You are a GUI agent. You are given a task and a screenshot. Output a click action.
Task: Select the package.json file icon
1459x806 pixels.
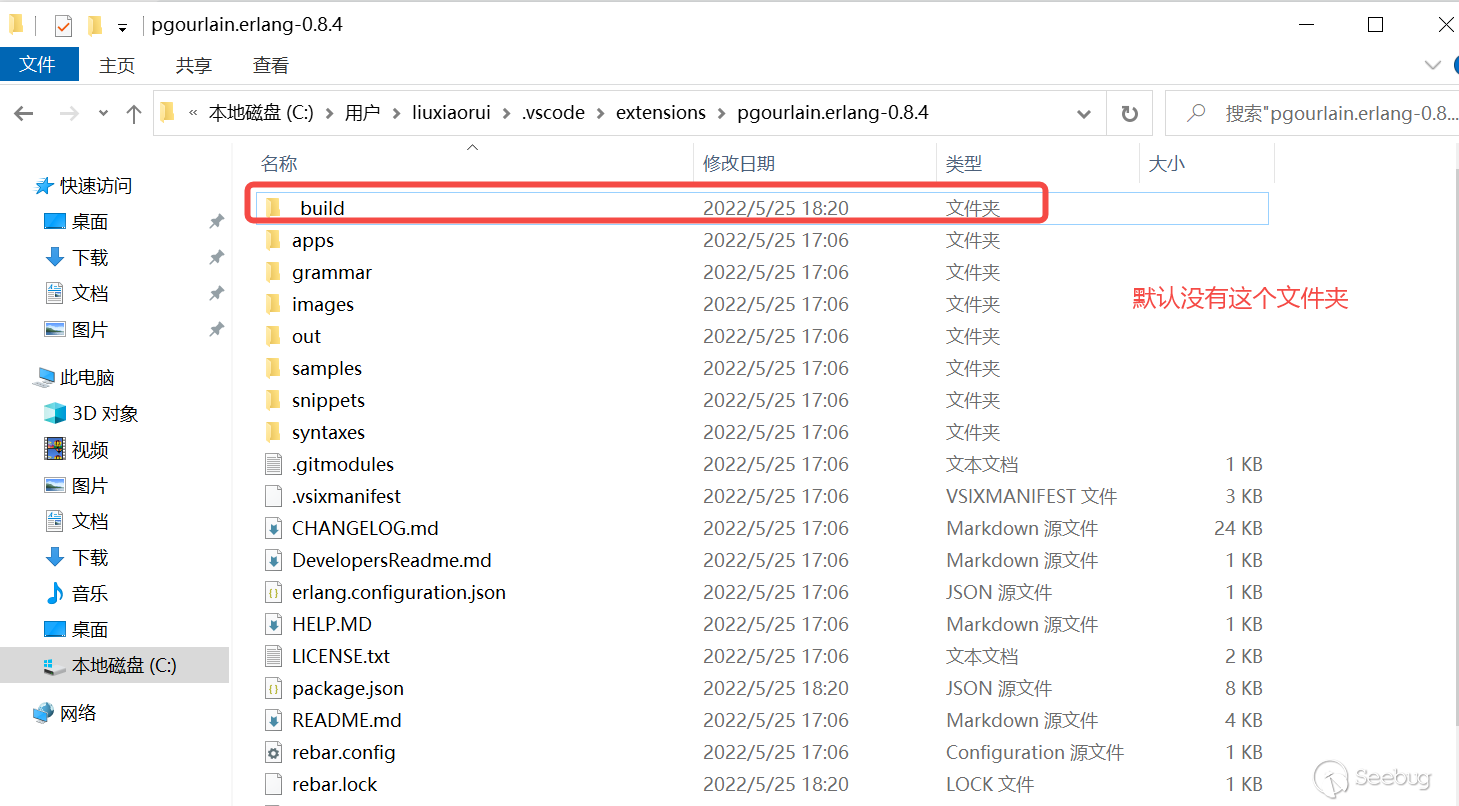point(273,688)
